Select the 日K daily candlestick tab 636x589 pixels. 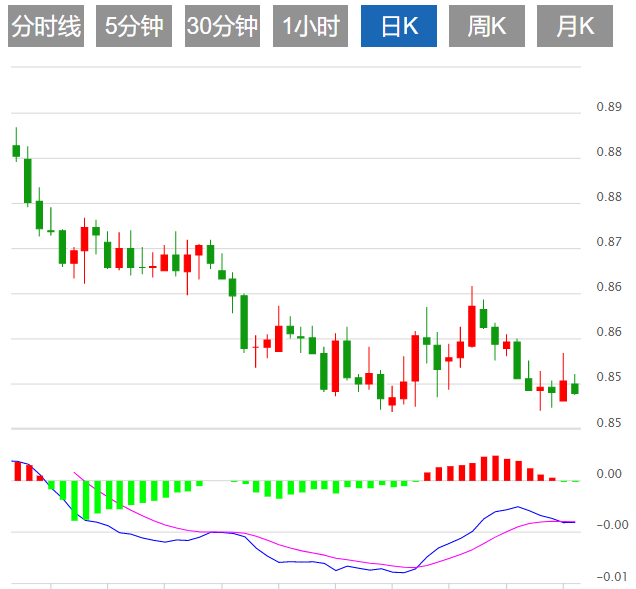tap(399, 26)
